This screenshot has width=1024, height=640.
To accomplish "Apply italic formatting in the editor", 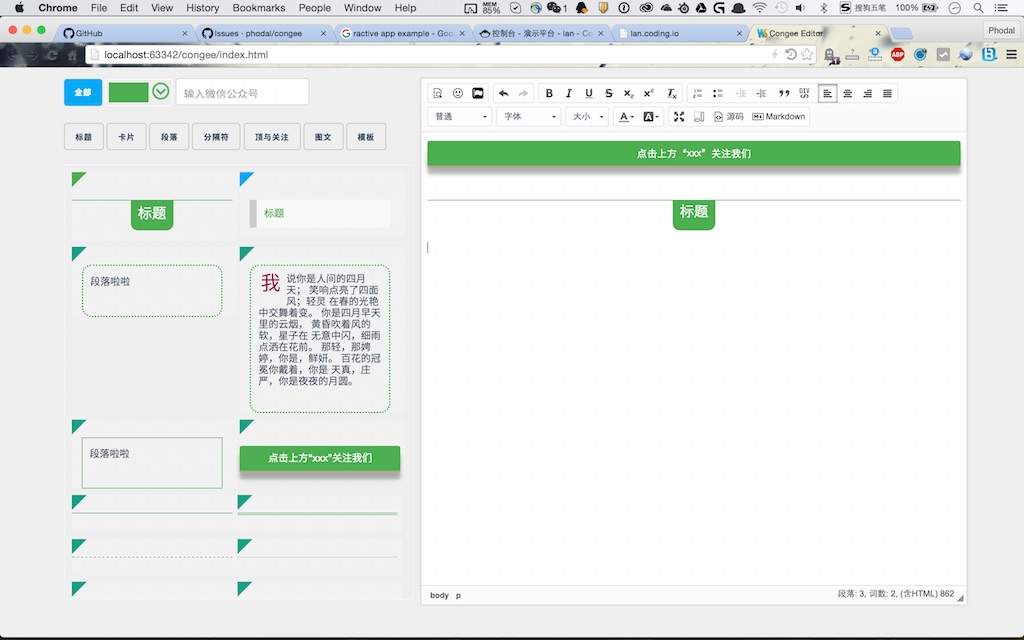I will tap(569, 93).
